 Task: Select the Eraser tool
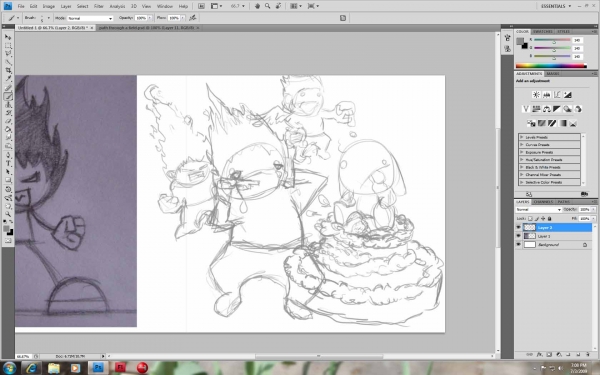(8, 121)
